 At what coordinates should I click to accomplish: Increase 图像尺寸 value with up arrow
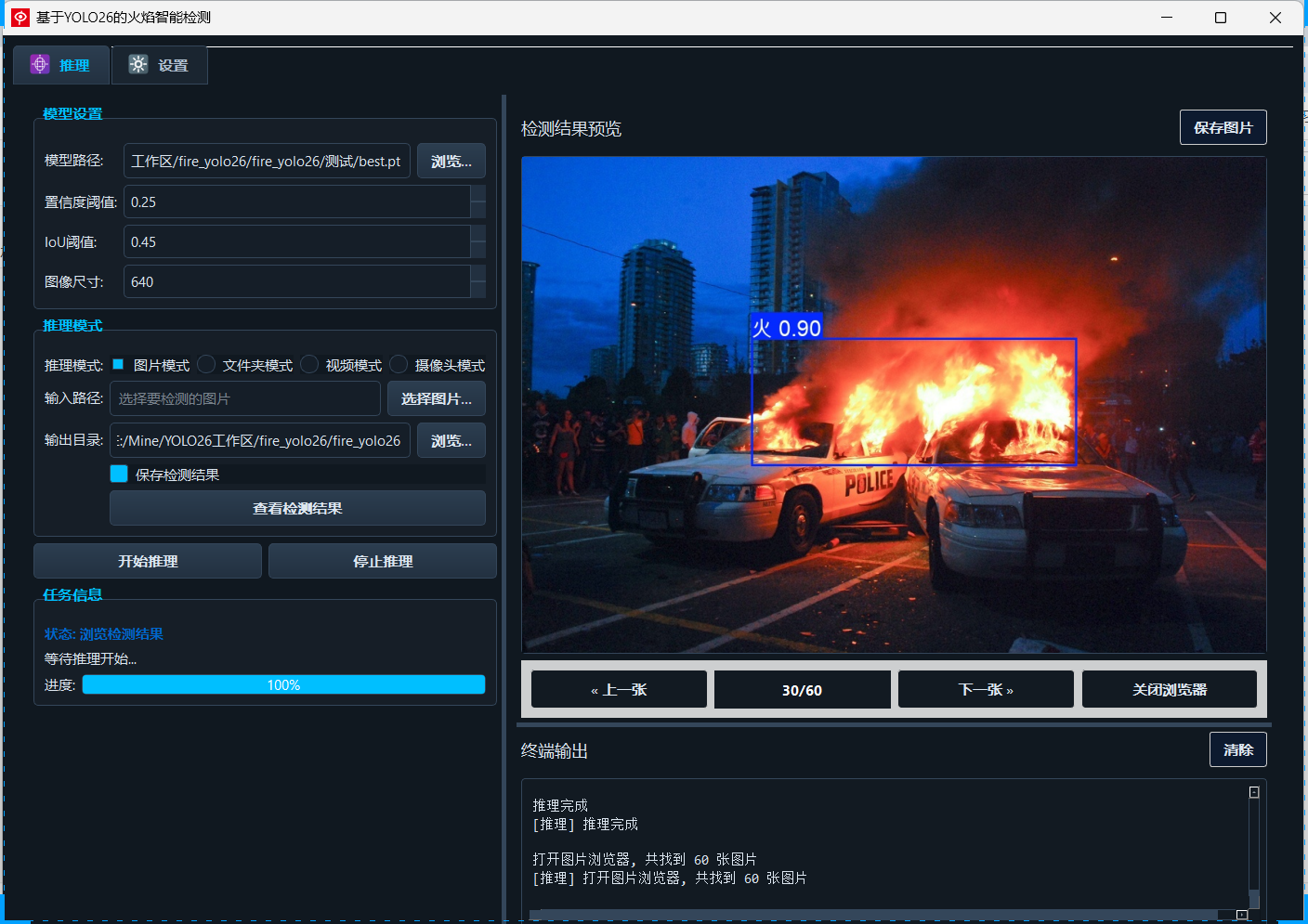pos(477,274)
